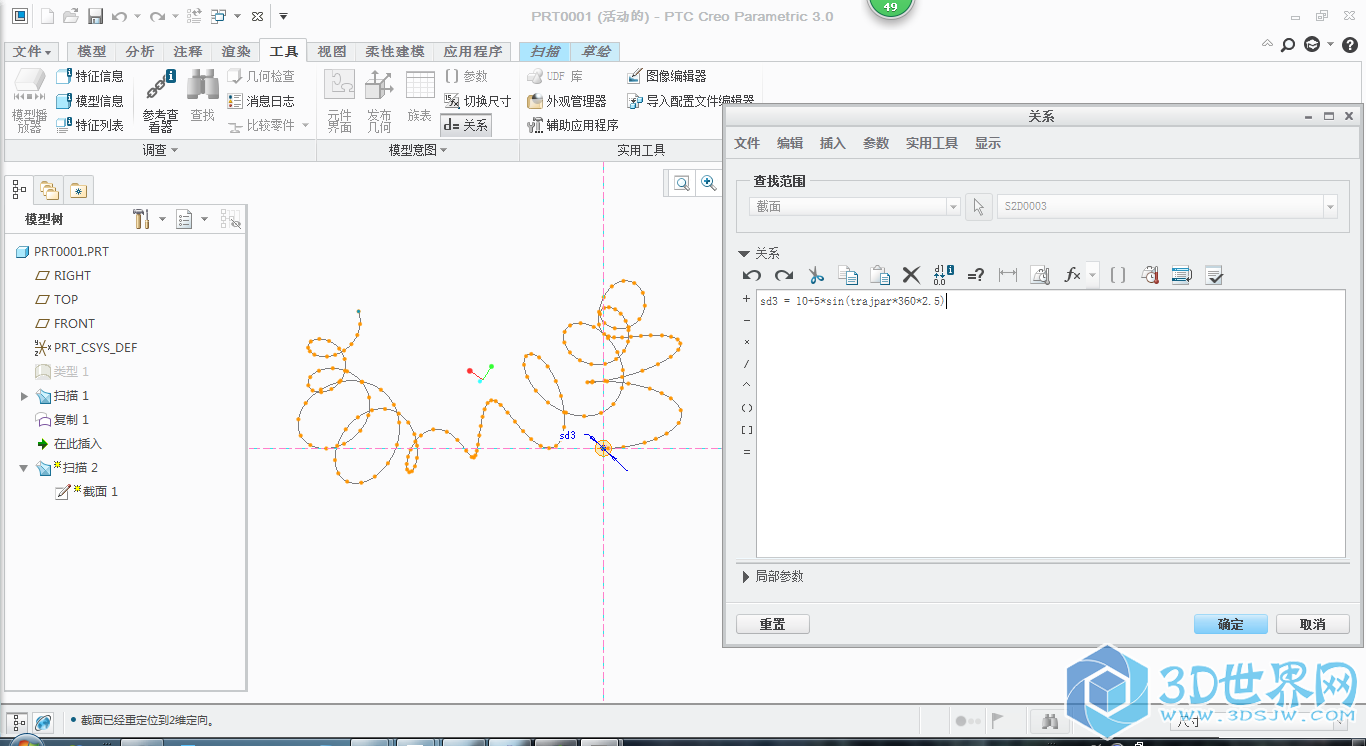
Task: Open the 文件 menu in the Relations dialog
Action: [747, 143]
